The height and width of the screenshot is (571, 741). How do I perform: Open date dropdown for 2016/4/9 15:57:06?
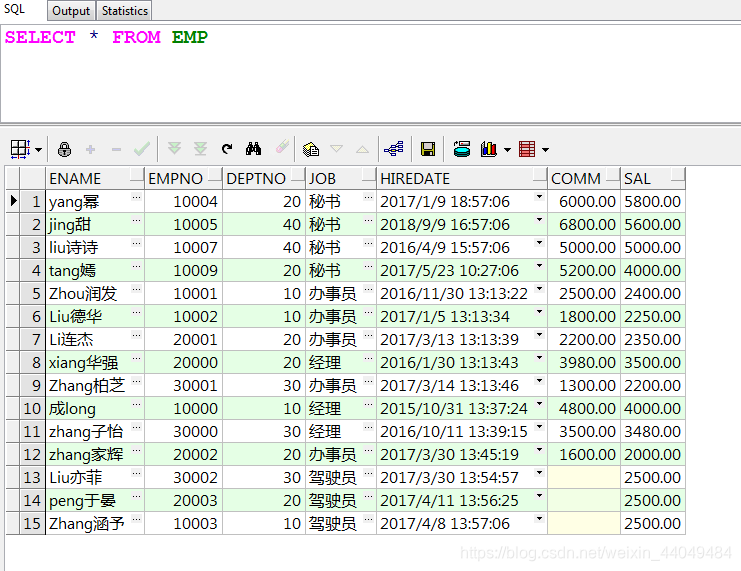pyautogui.click(x=539, y=243)
